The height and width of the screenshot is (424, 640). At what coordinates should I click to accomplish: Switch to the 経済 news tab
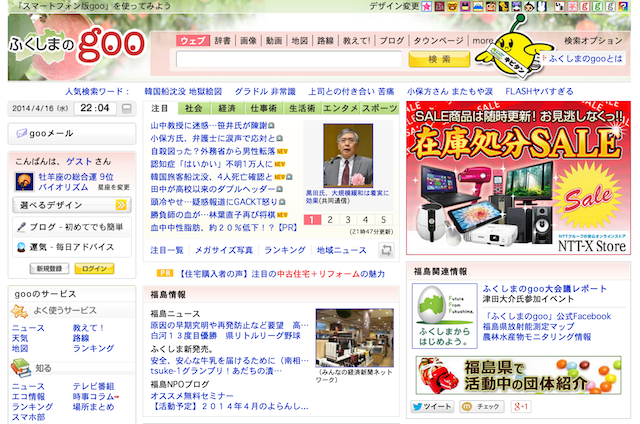(227, 108)
